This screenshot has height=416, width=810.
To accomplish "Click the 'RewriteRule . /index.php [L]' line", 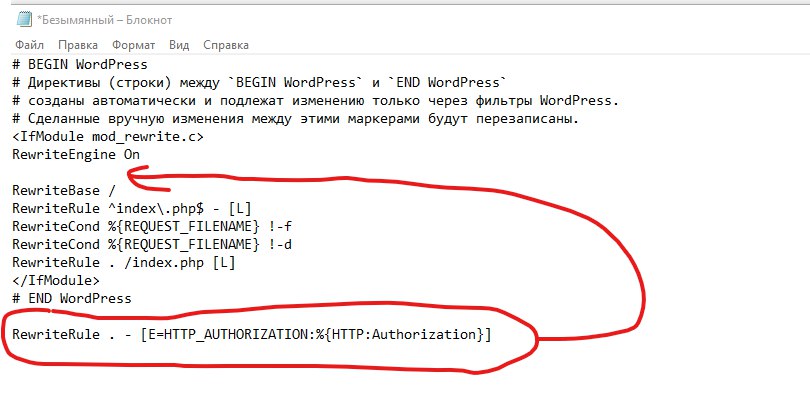I will [124, 263].
